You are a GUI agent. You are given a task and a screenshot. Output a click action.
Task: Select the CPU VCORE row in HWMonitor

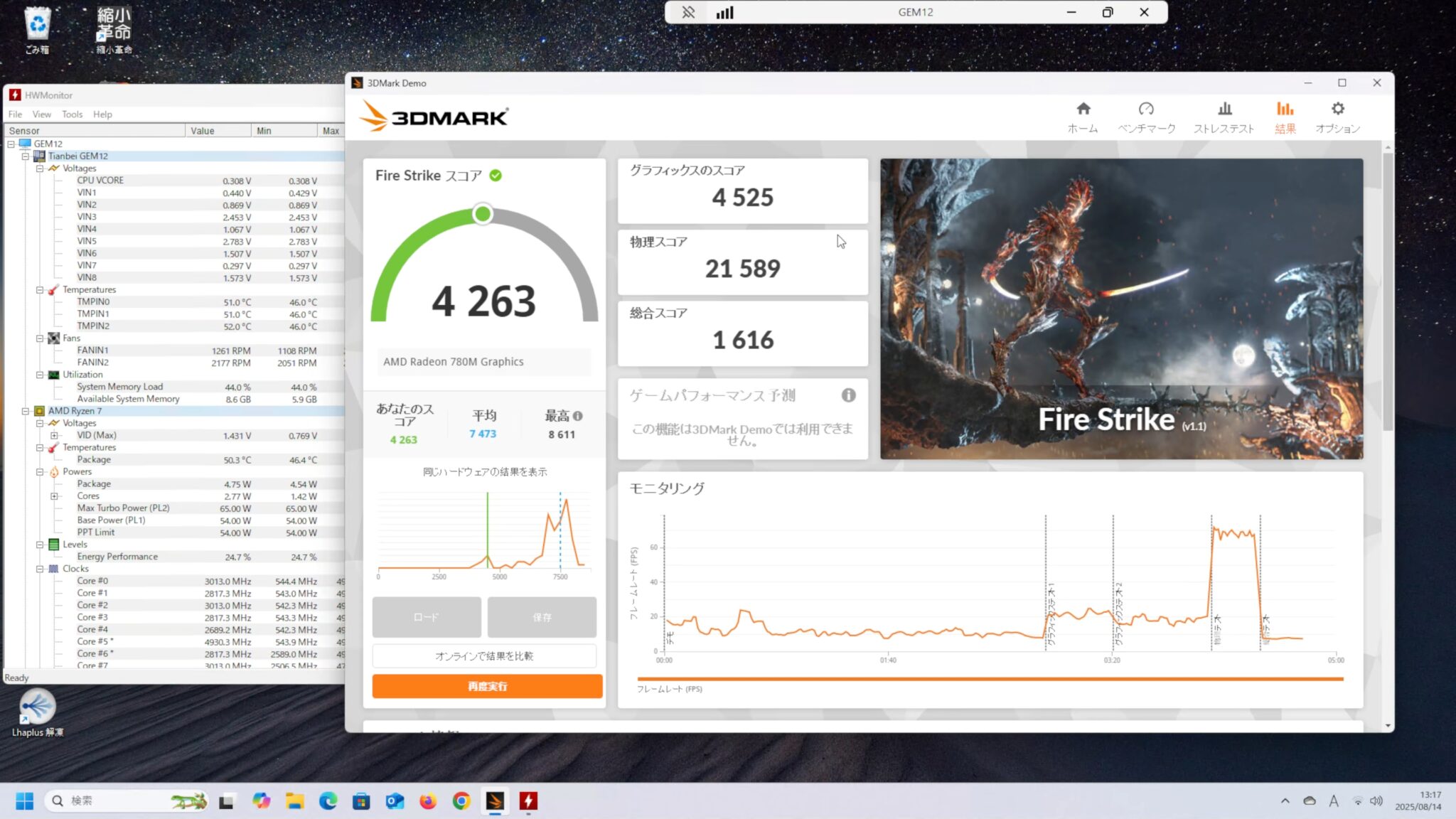174,181
